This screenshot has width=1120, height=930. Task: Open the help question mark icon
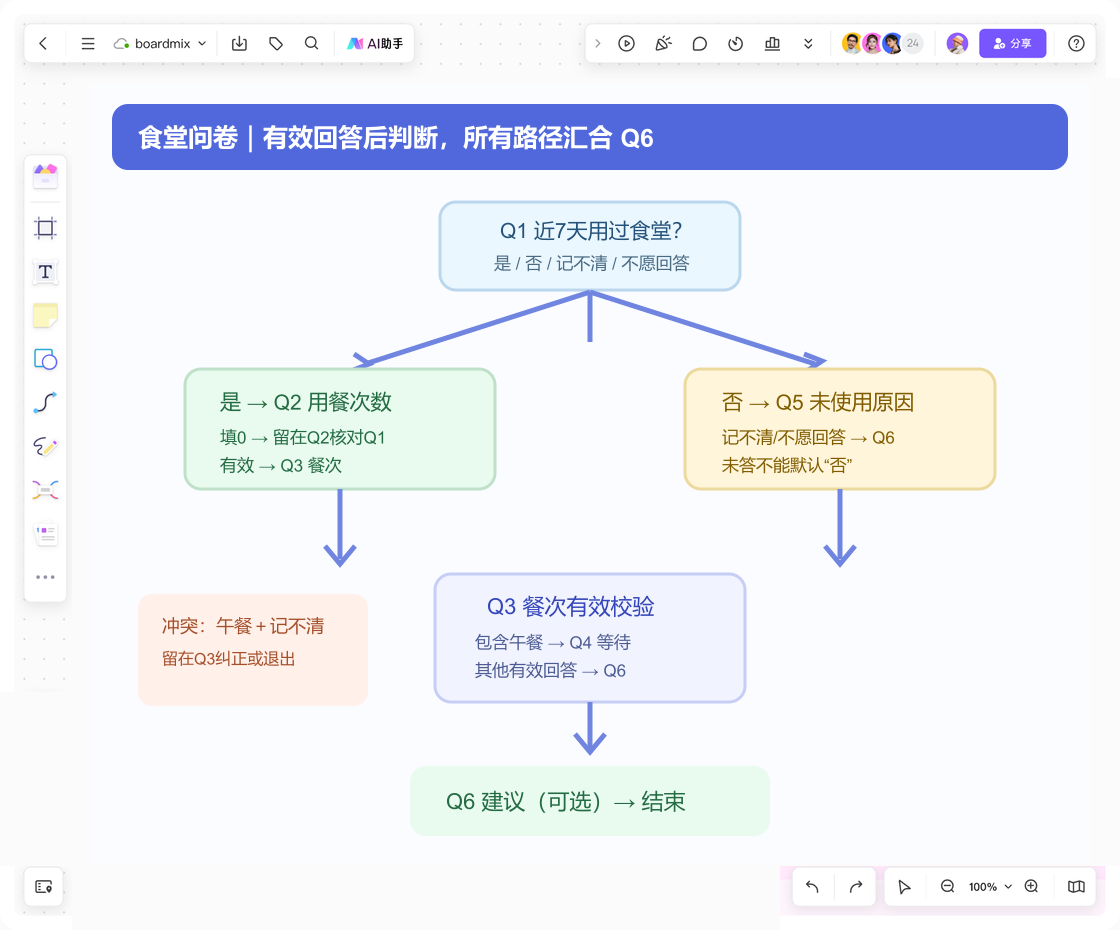(1076, 44)
